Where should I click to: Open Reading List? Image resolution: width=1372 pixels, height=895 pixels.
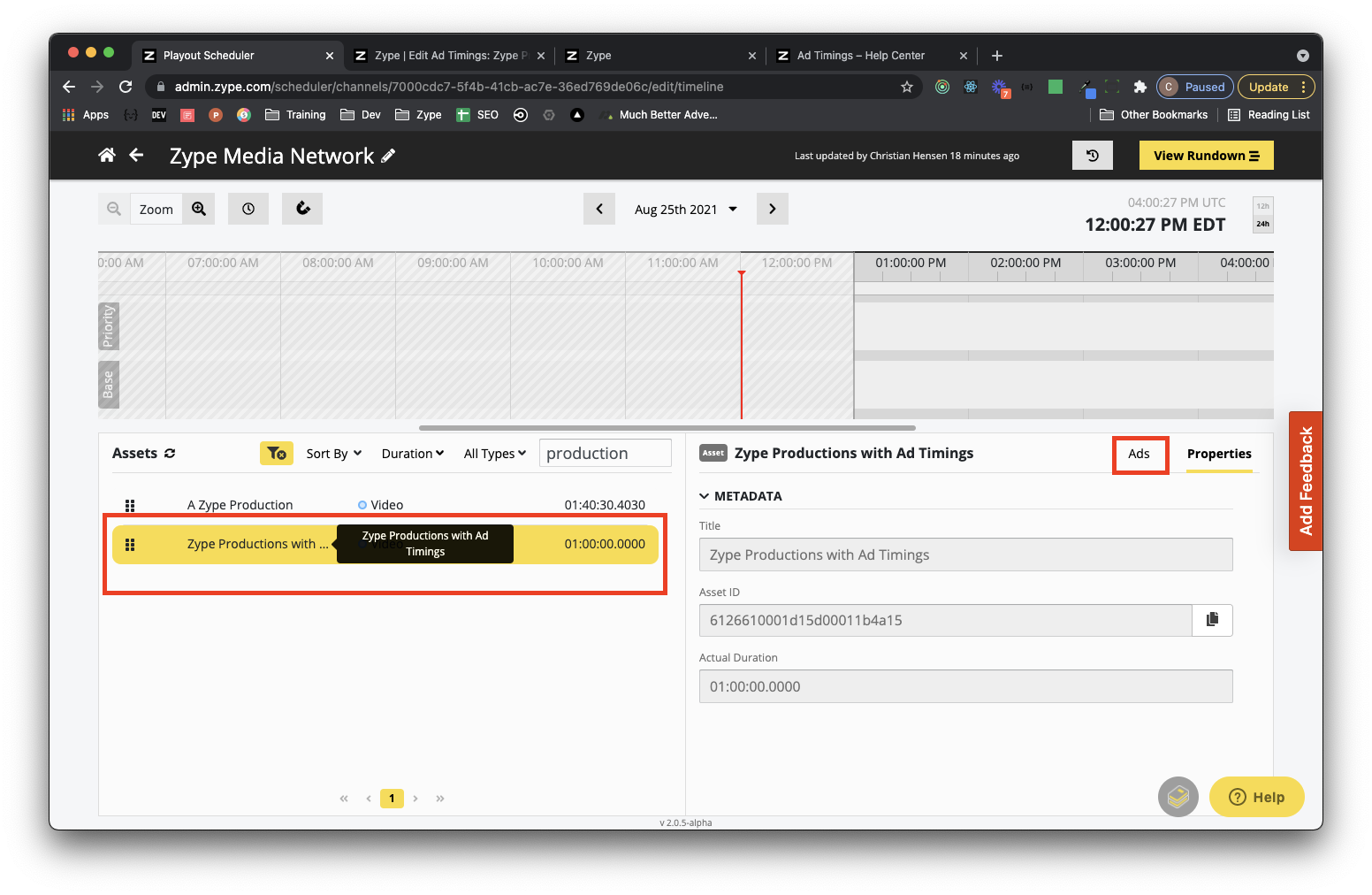click(1269, 115)
